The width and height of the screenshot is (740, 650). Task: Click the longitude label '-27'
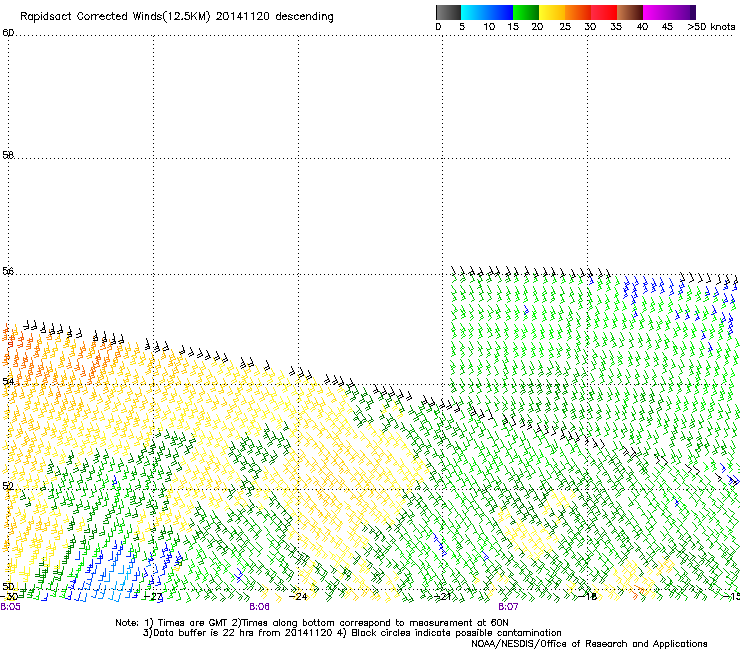(153, 597)
